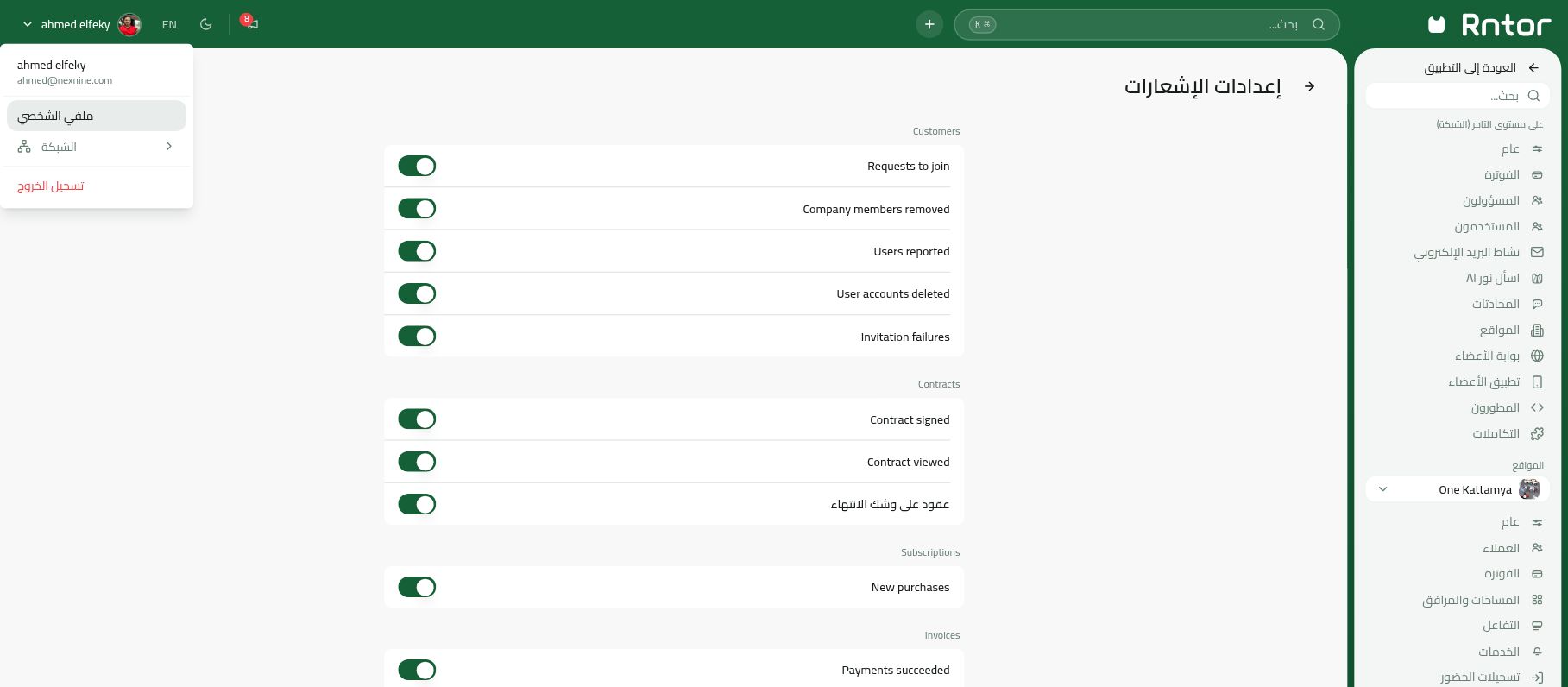Toggle Invitation failures notifications
This screenshot has width=1568, height=687.
(x=417, y=337)
